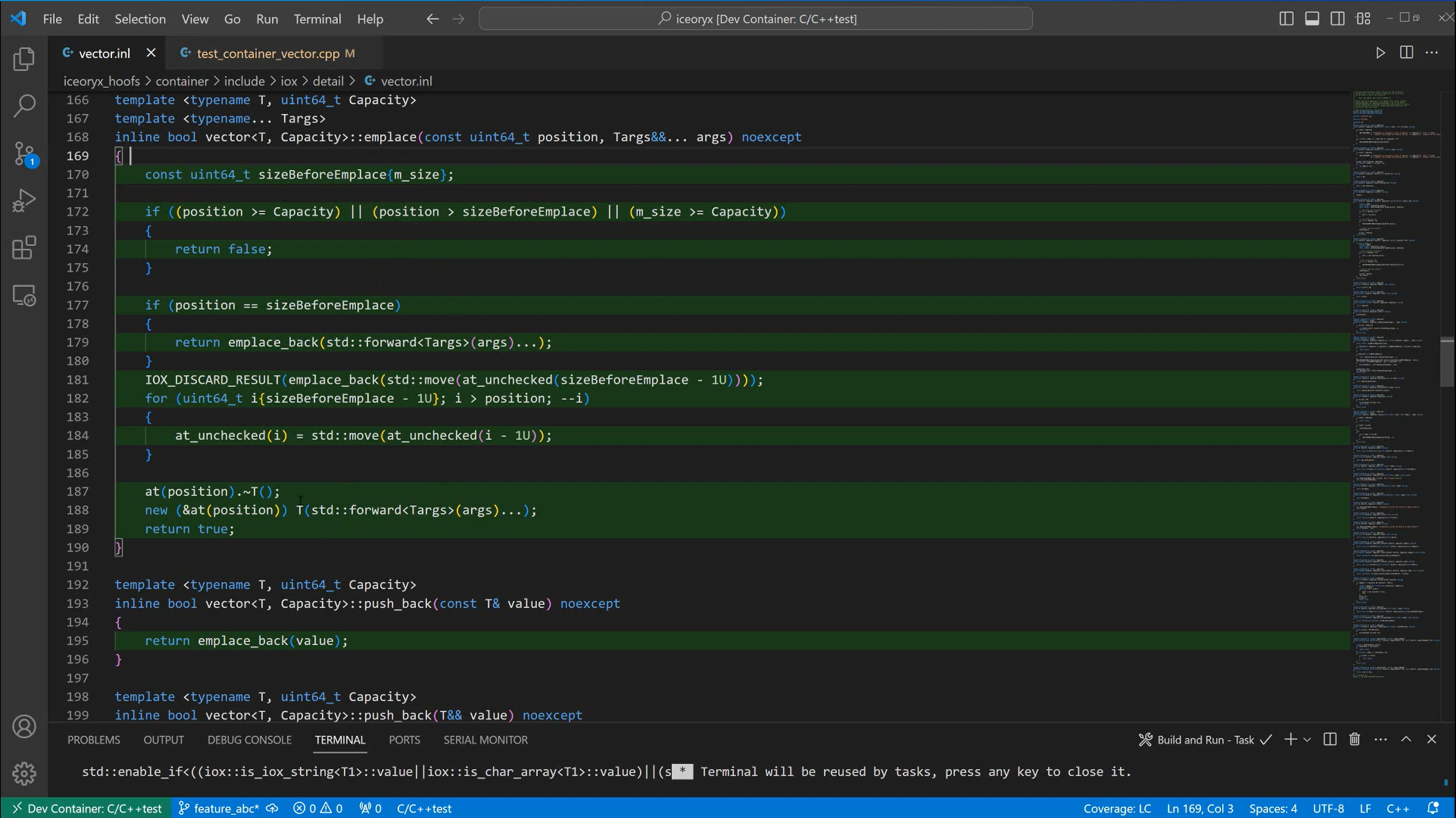Expand iox breadcrumb segment

tap(289, 81)
